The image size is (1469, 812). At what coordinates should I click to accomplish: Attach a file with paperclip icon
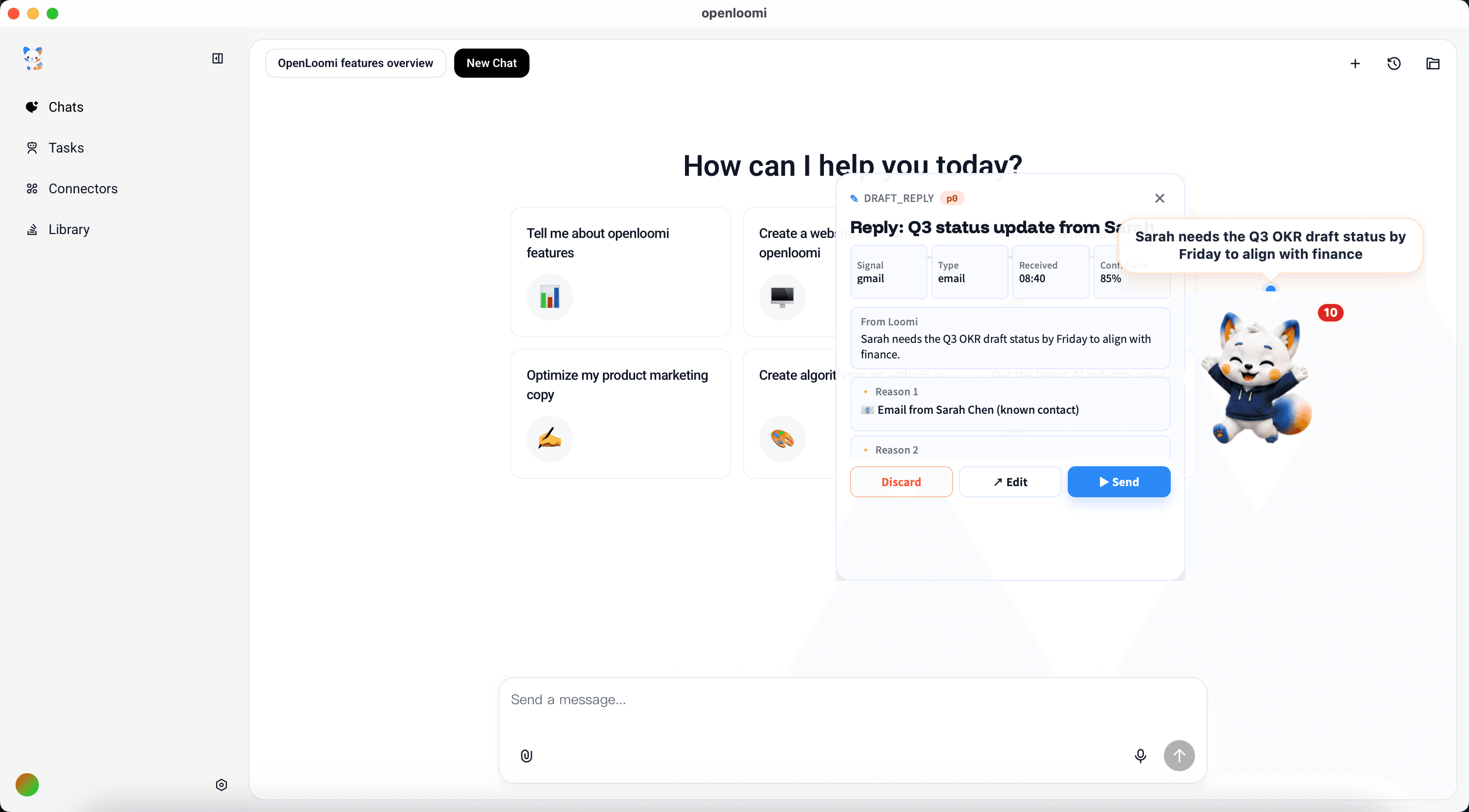(x=527, y=756)
